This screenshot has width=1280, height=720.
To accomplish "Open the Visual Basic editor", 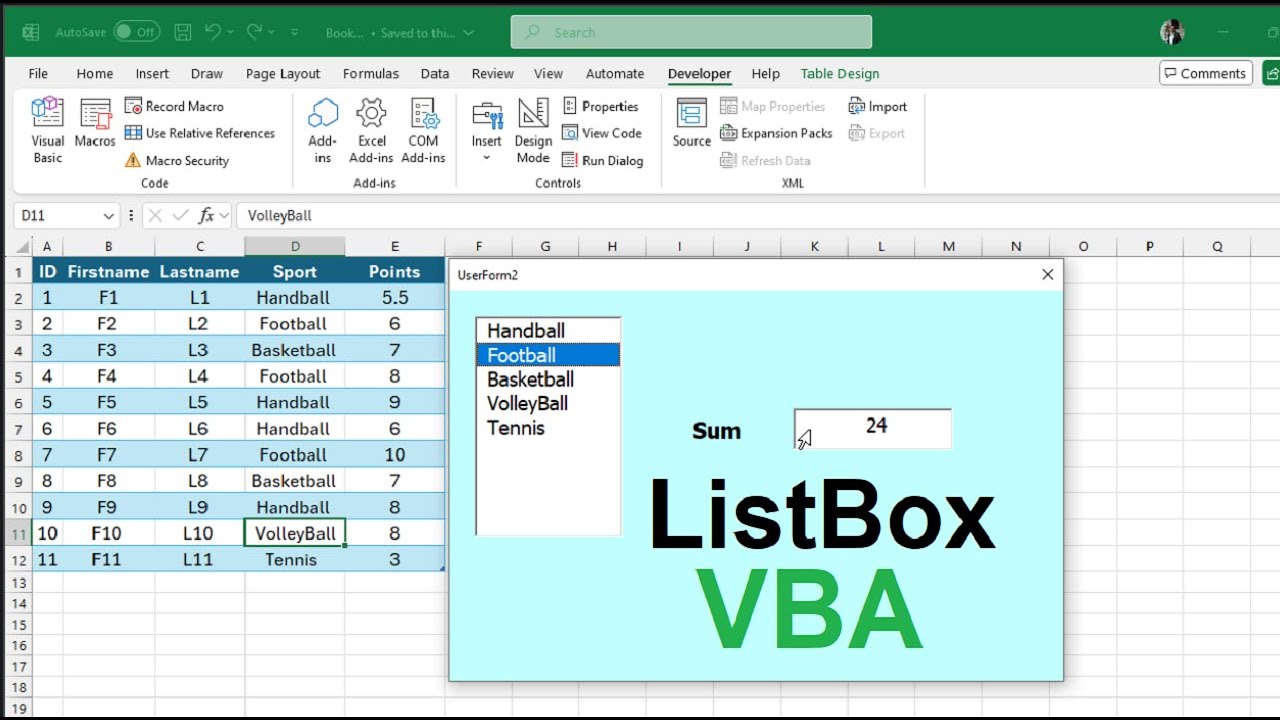I will 47,131.
